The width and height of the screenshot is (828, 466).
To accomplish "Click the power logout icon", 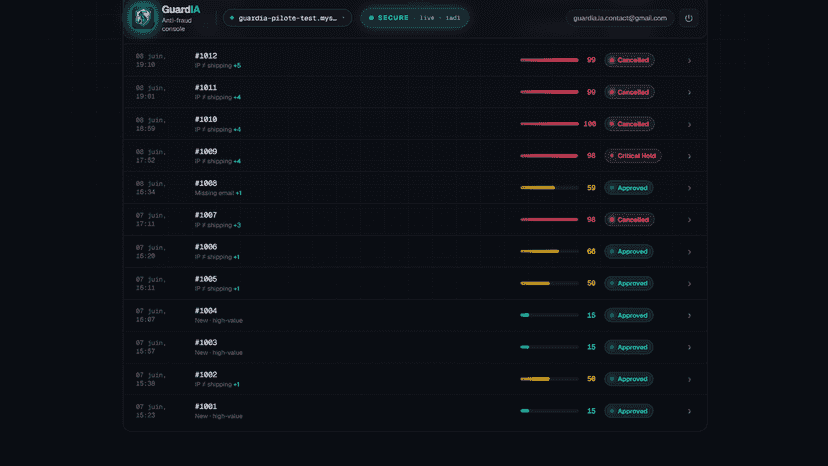I will [x=689, y=18].
